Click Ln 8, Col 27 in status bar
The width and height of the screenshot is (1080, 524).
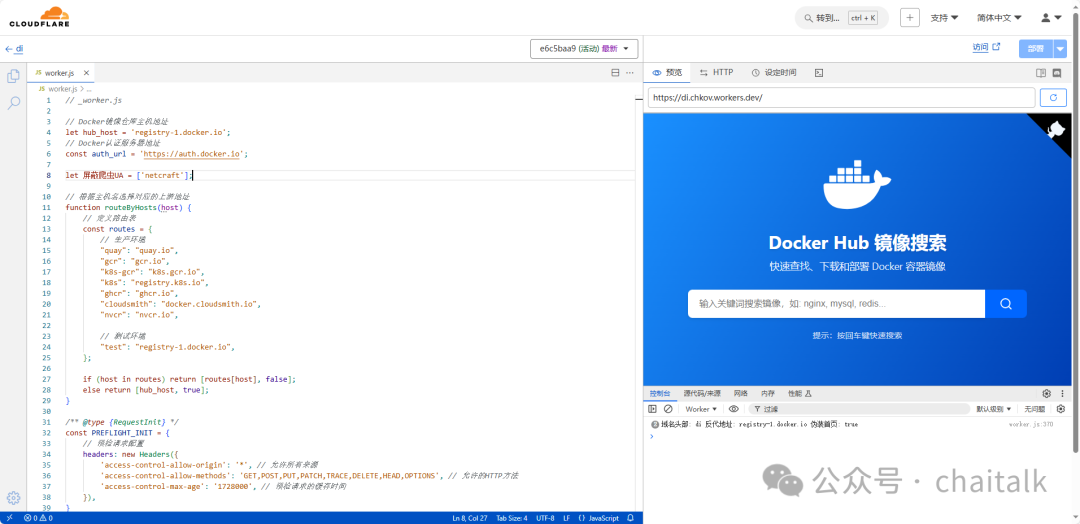(x=469, y=518)
